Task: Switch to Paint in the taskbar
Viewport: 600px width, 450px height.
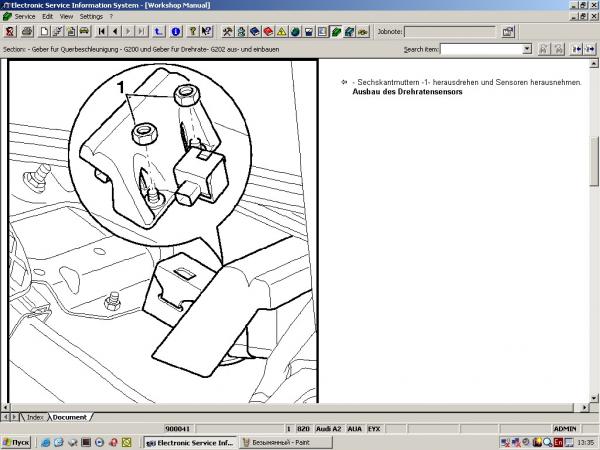Action: point(285,442)
